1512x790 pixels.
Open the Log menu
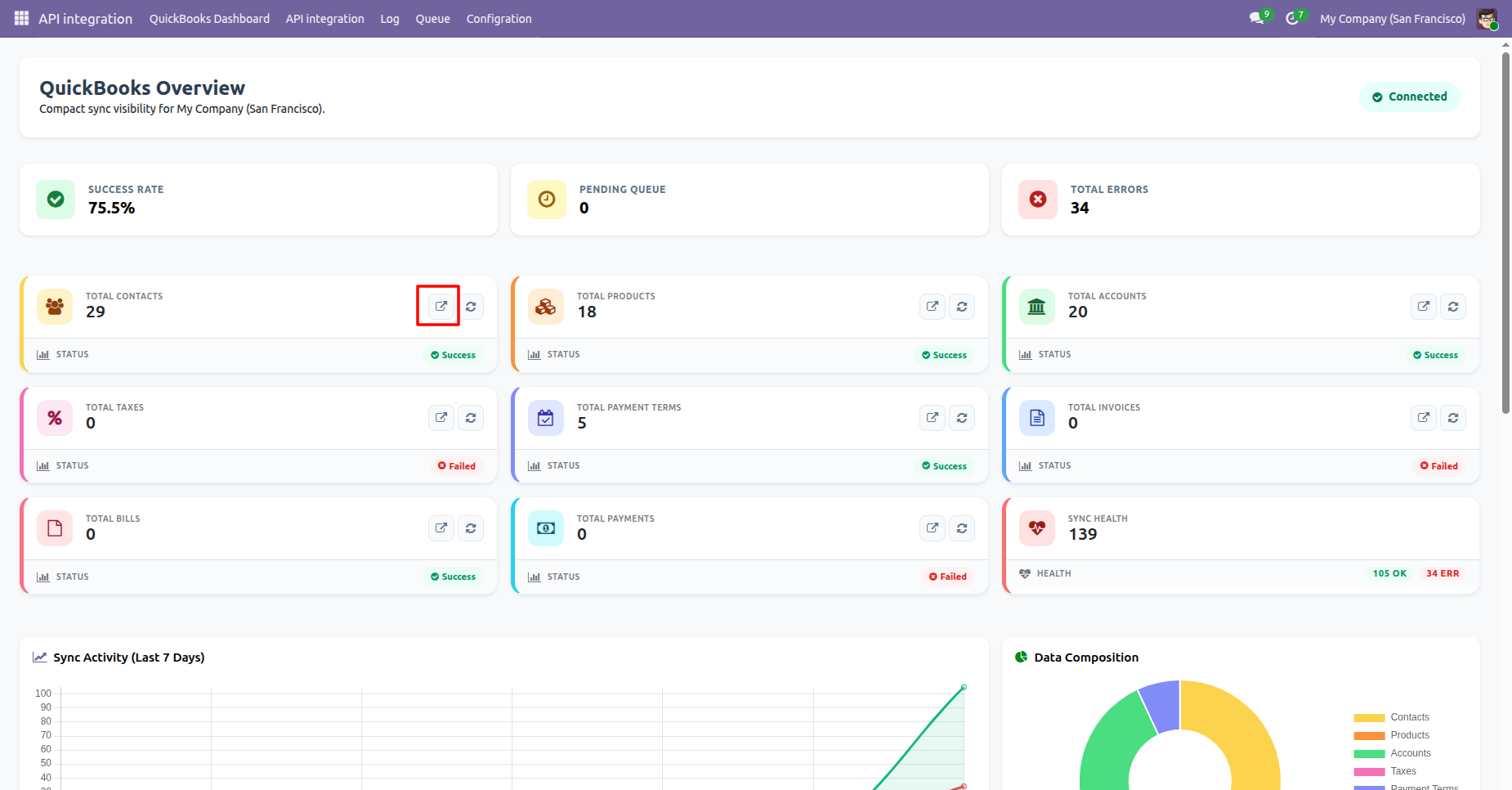pos(390,19)
